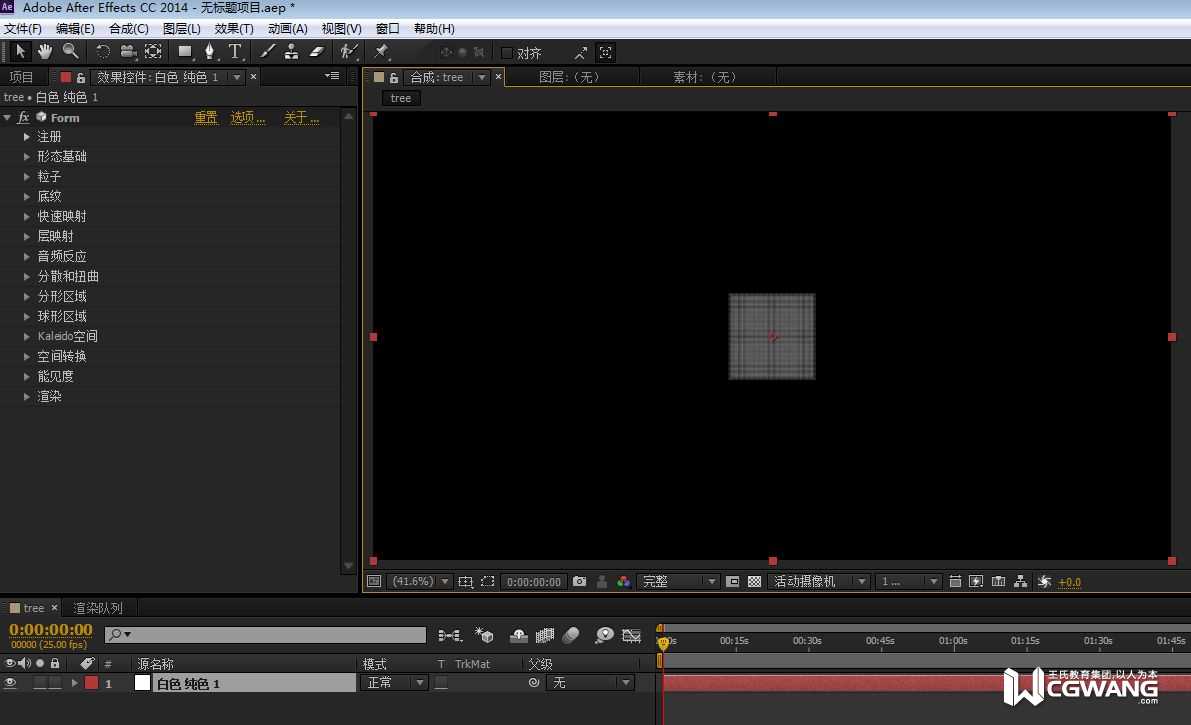Expand the 渲染 property group
1191x725 pixels.
click(x=27, y=397)
